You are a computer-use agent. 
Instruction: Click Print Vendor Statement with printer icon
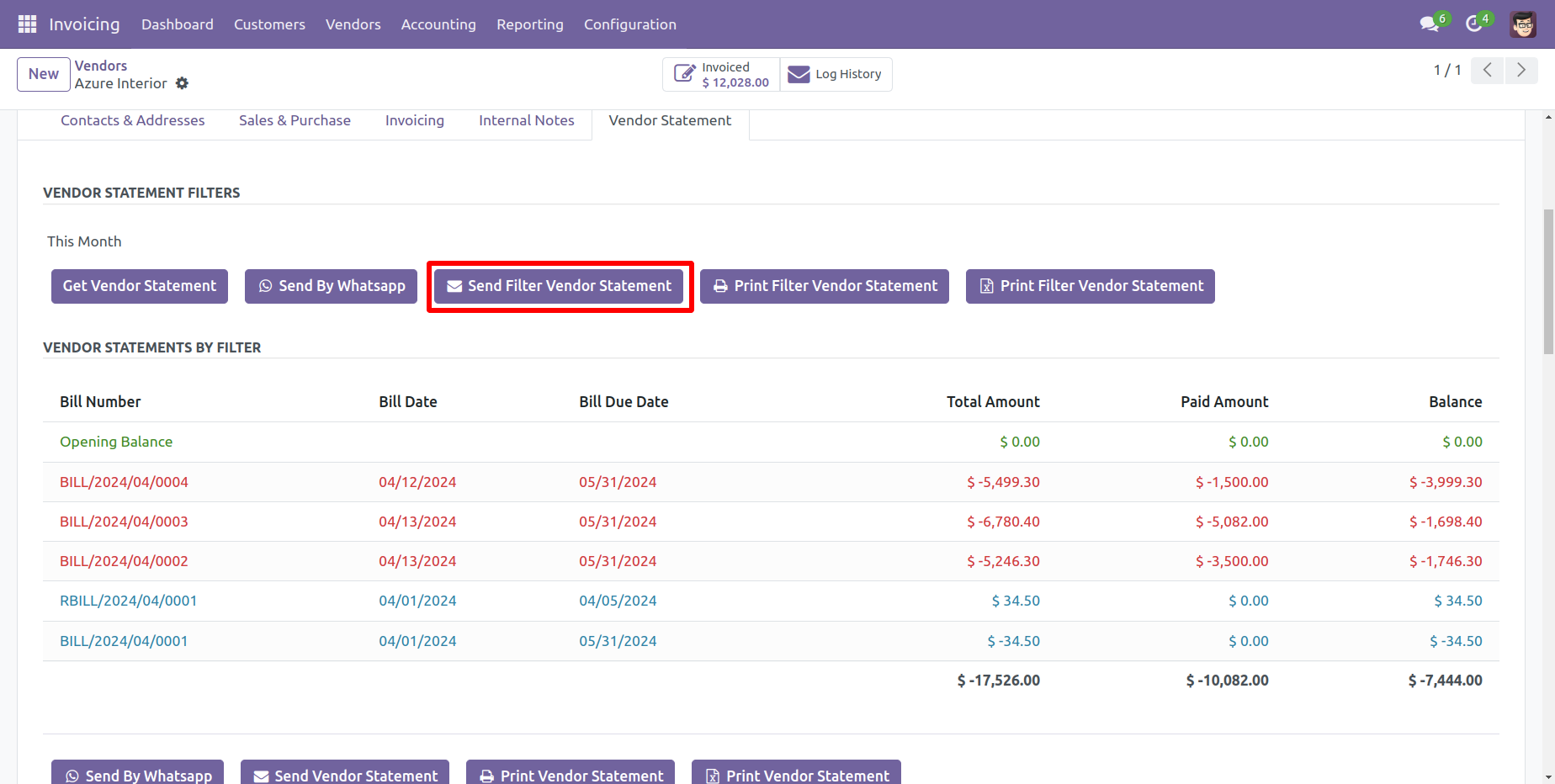point(571,774)
